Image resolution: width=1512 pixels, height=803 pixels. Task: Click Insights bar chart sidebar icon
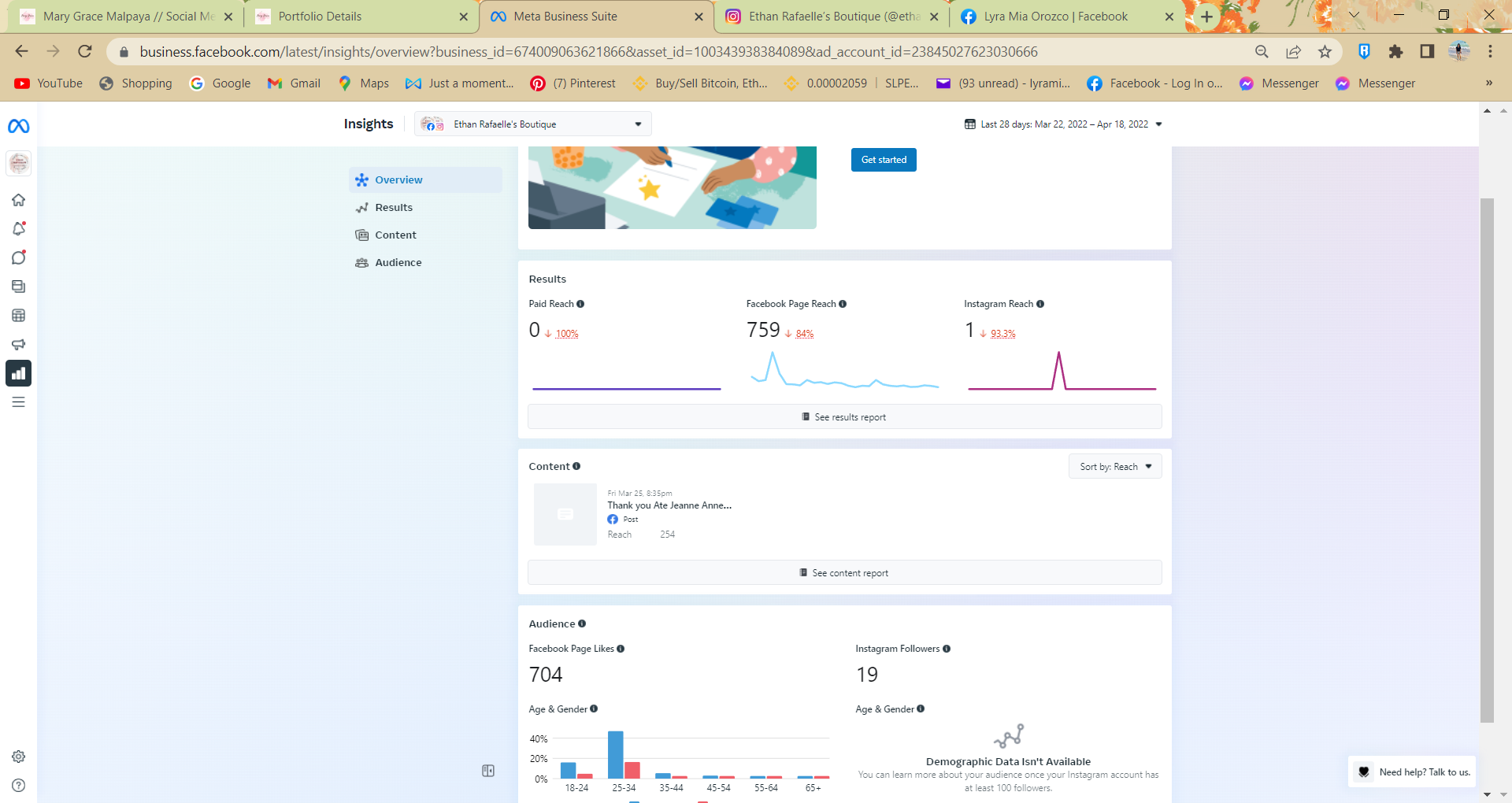click(x=19, y=373)
